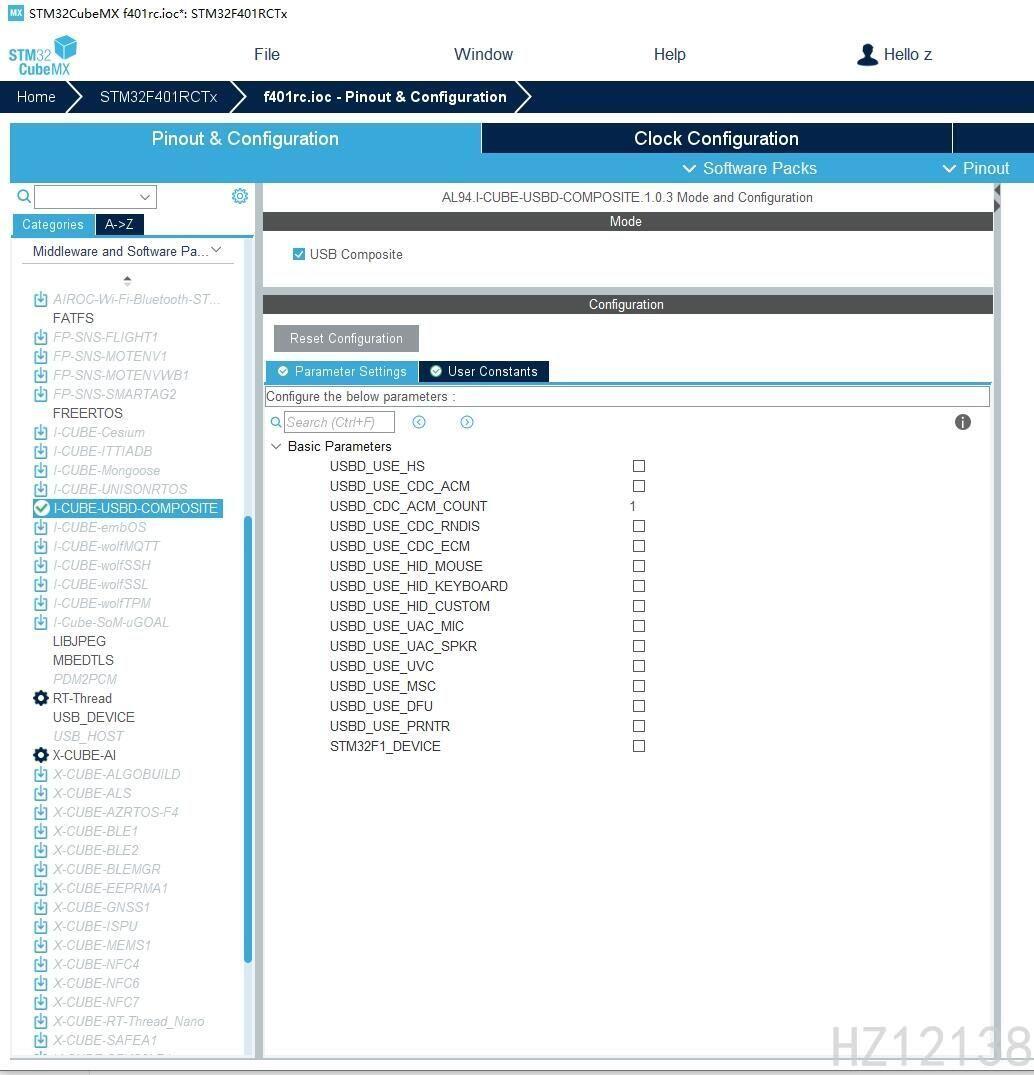Select the Categories tab
Viewport: 1034px width, 1075px height.
[x=53, y=225]
